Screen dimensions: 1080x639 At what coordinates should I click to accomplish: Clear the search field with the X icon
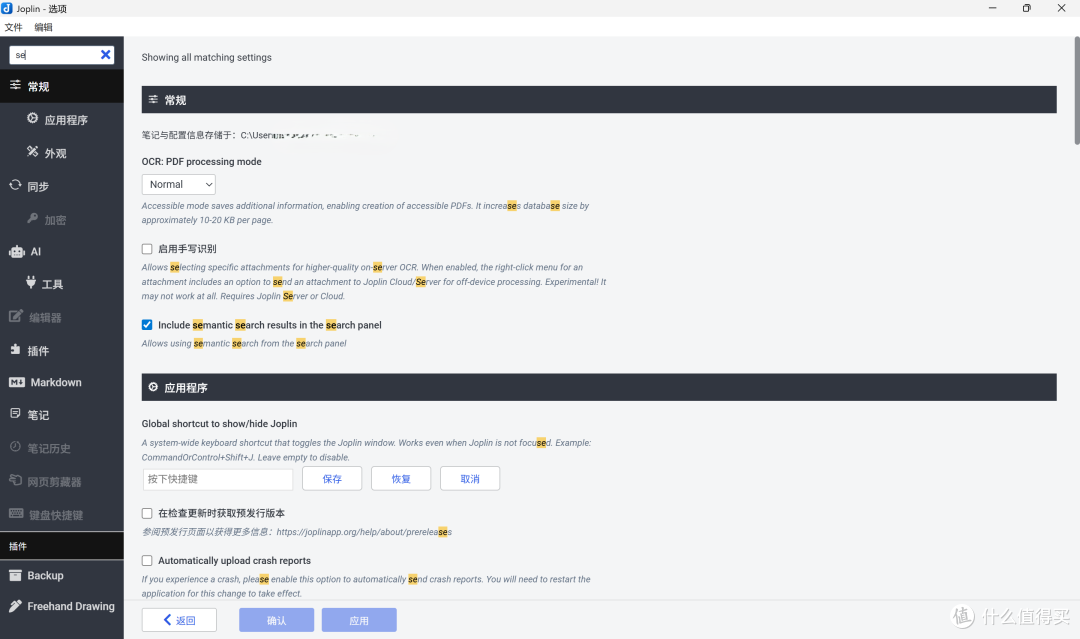(105, 54)
